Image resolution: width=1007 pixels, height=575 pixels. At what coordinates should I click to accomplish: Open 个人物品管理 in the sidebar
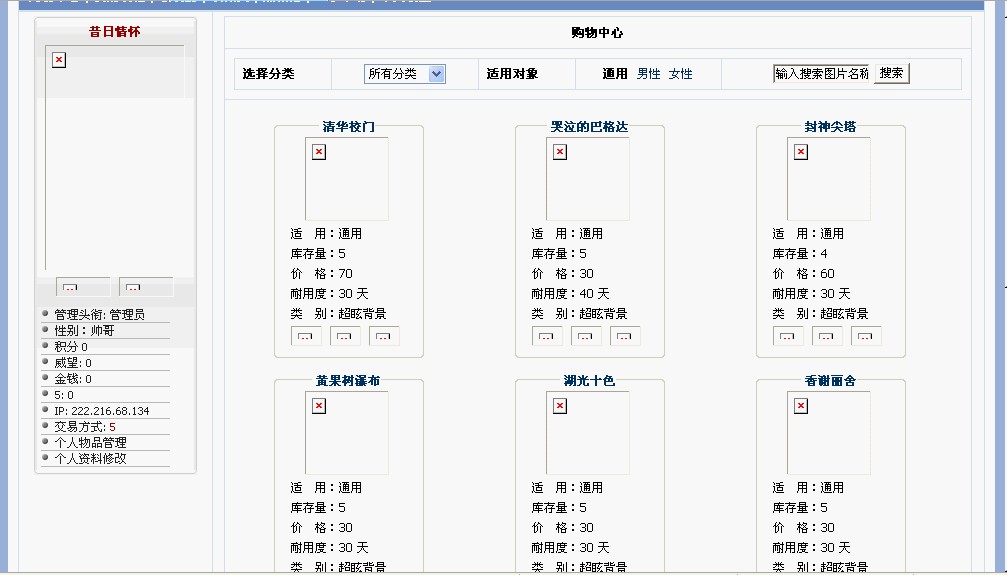[x=91, y=443]
